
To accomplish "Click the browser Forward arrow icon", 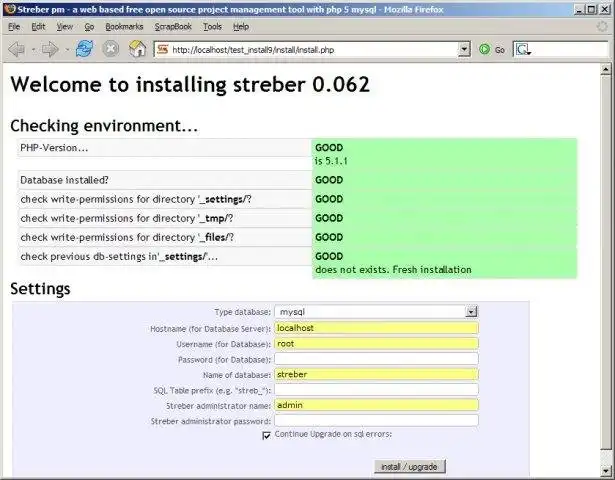I will (x=50, y=49).
